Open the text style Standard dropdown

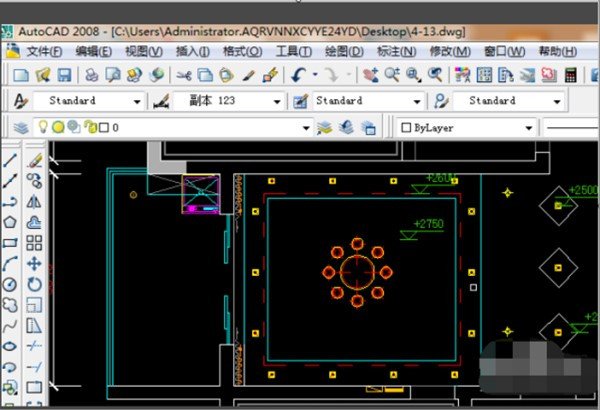tap(137, 101)
